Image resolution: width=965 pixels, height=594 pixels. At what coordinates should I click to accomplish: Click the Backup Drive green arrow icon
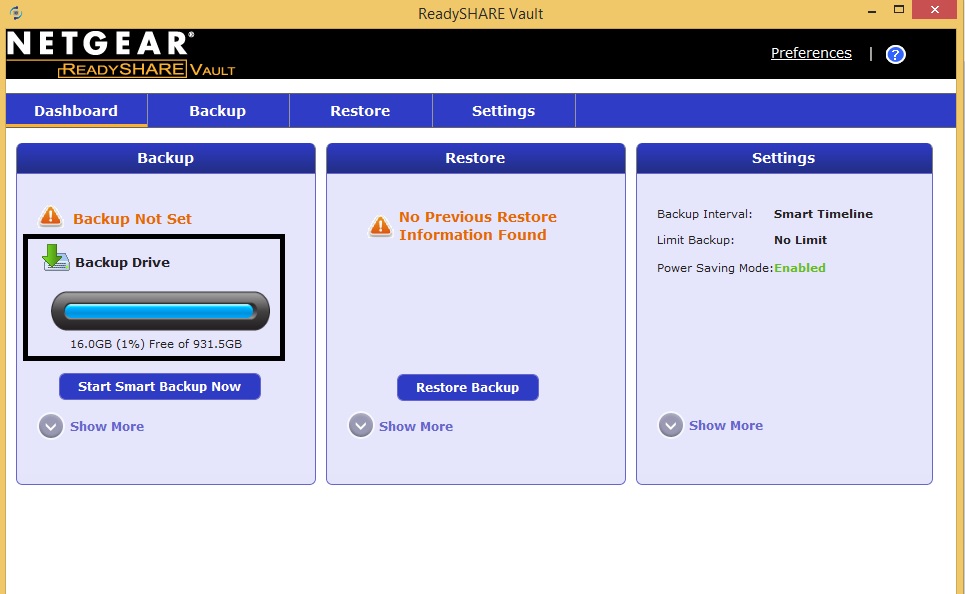coord(55,257)
